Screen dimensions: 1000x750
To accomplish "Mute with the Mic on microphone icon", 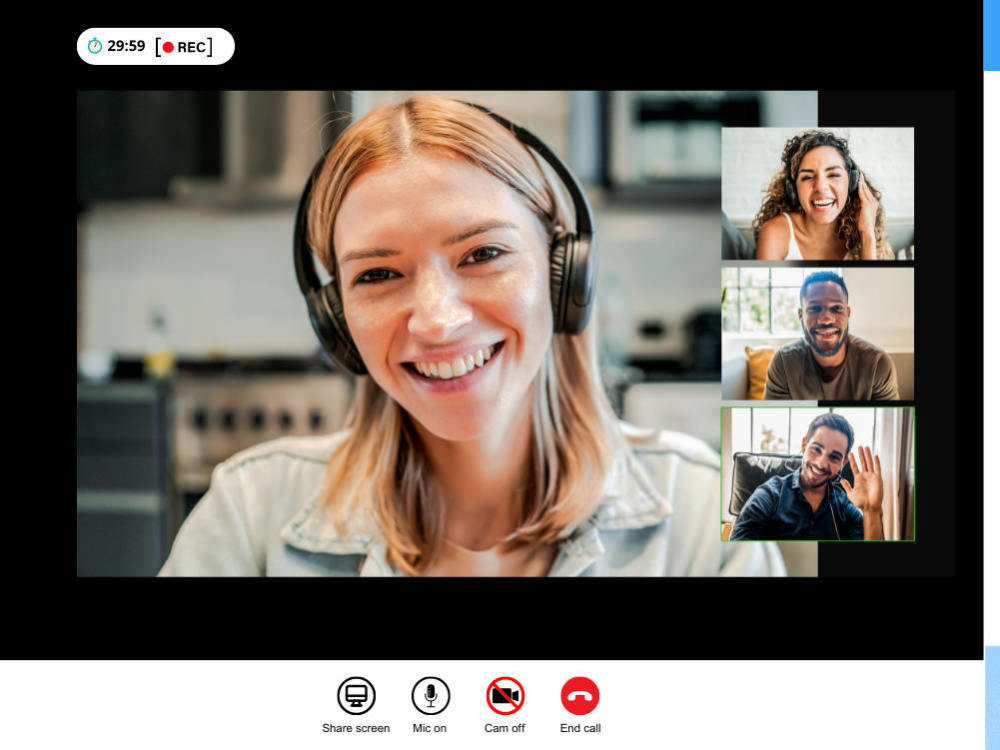I will [430, 696].
